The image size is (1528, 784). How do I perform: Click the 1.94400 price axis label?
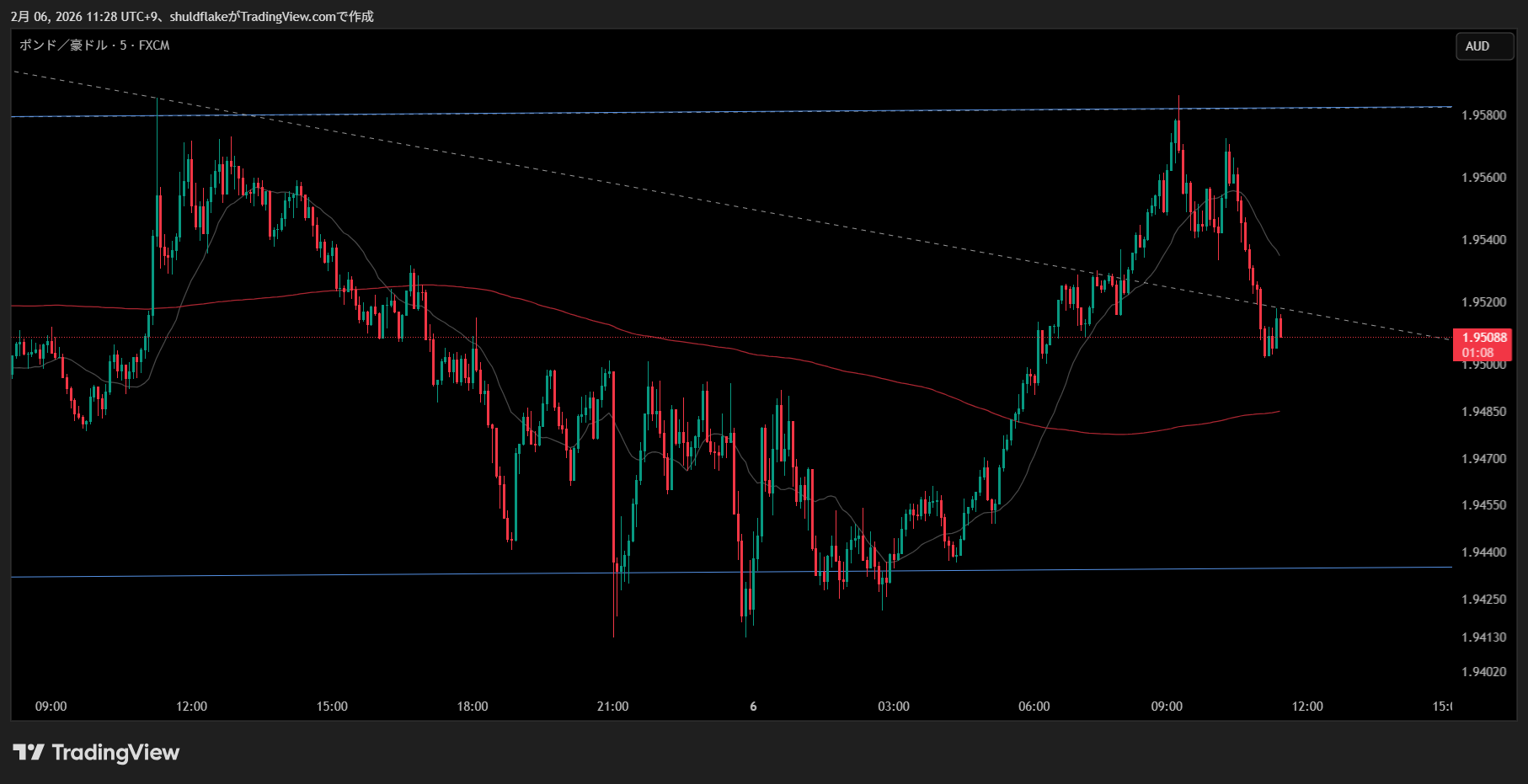[1483, 552]
